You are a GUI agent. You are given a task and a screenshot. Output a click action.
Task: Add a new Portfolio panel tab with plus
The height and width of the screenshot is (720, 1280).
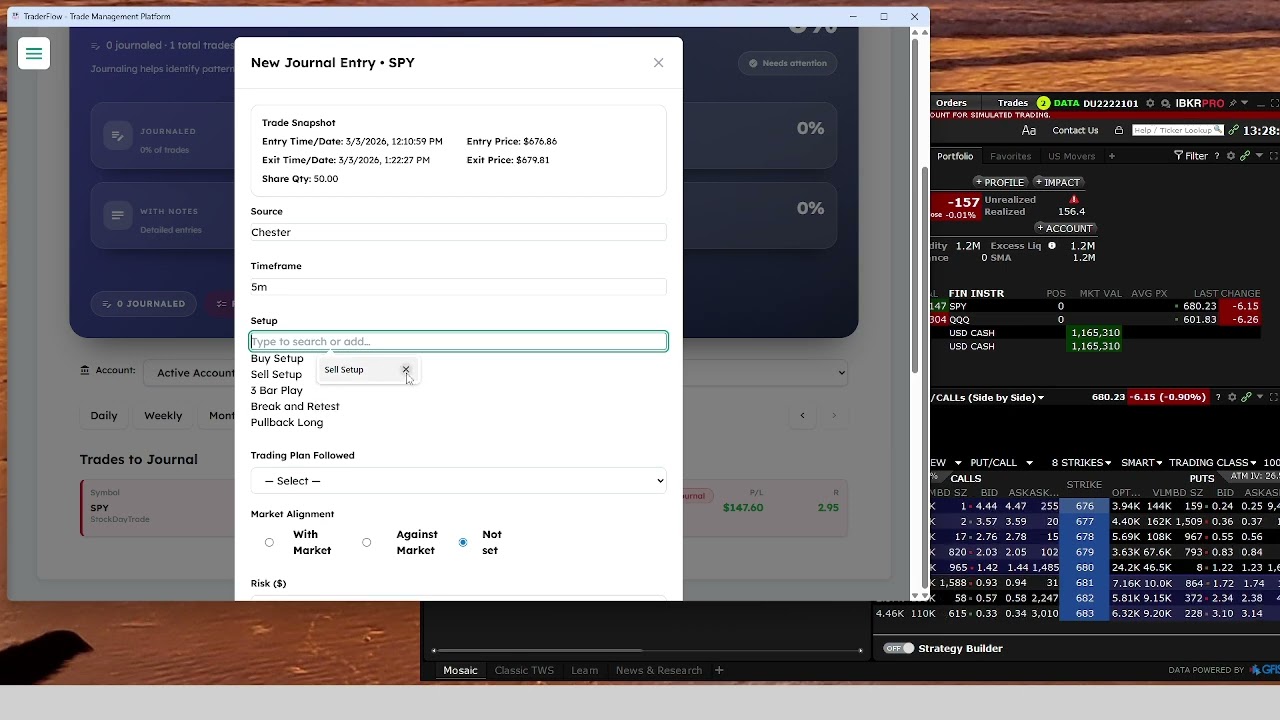(x=1111, y=156)
